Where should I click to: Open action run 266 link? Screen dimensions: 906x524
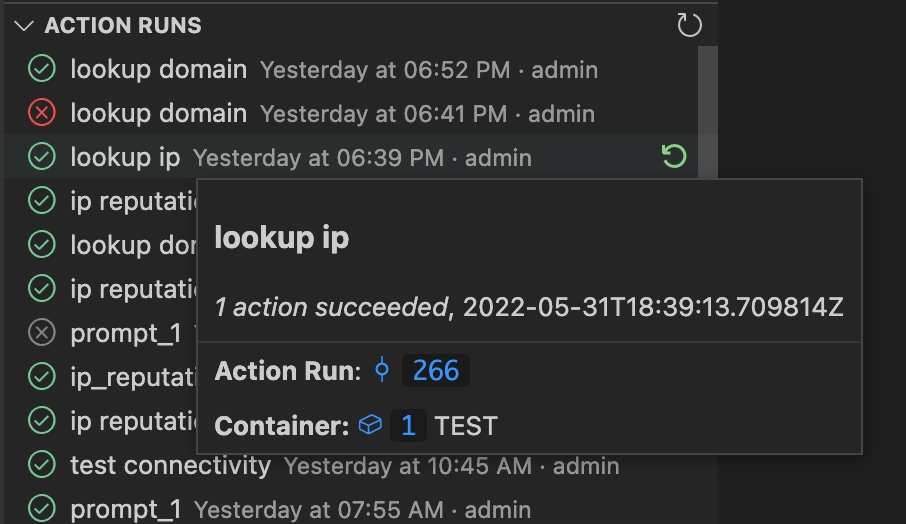click(436, 370)
